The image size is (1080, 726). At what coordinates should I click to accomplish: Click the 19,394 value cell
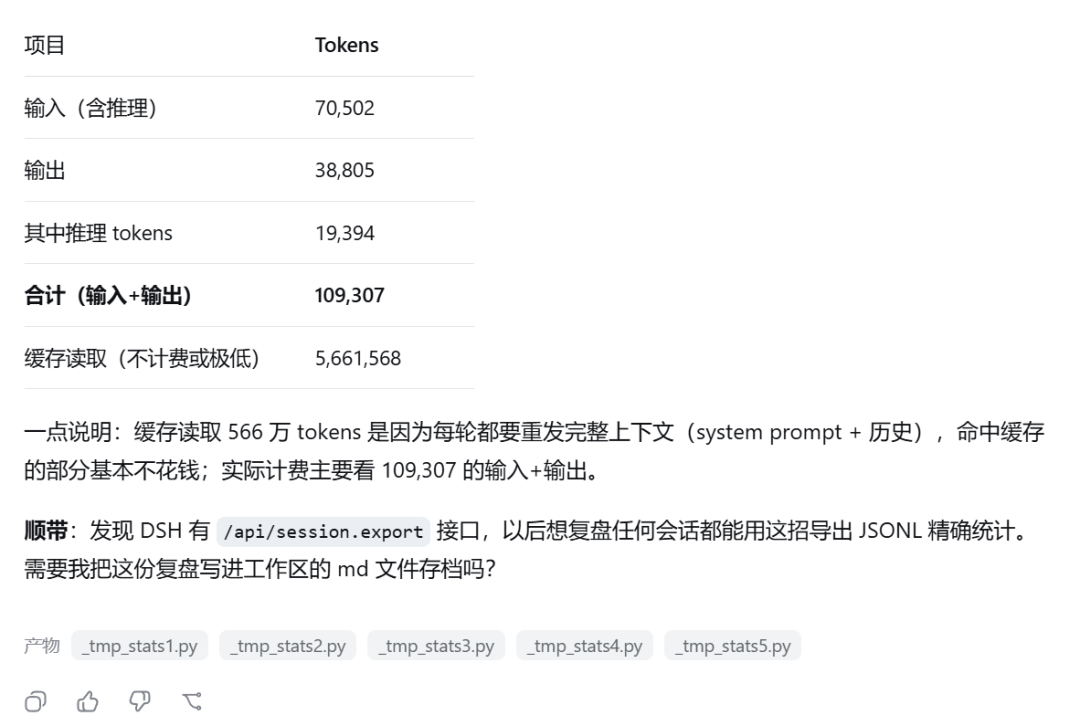pyautogui.click(x=344, y=233)
